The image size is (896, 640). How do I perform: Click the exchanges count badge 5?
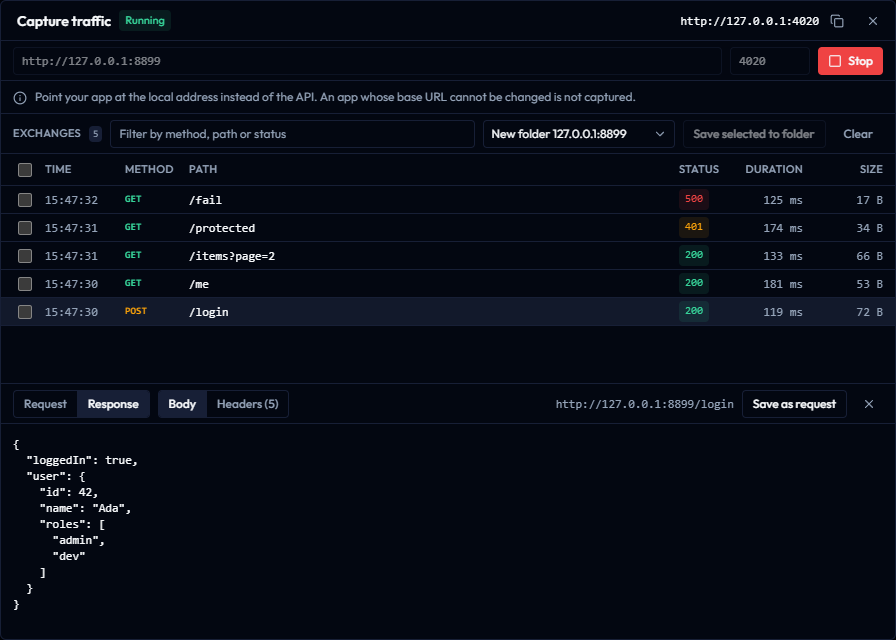tap(95, 134)
